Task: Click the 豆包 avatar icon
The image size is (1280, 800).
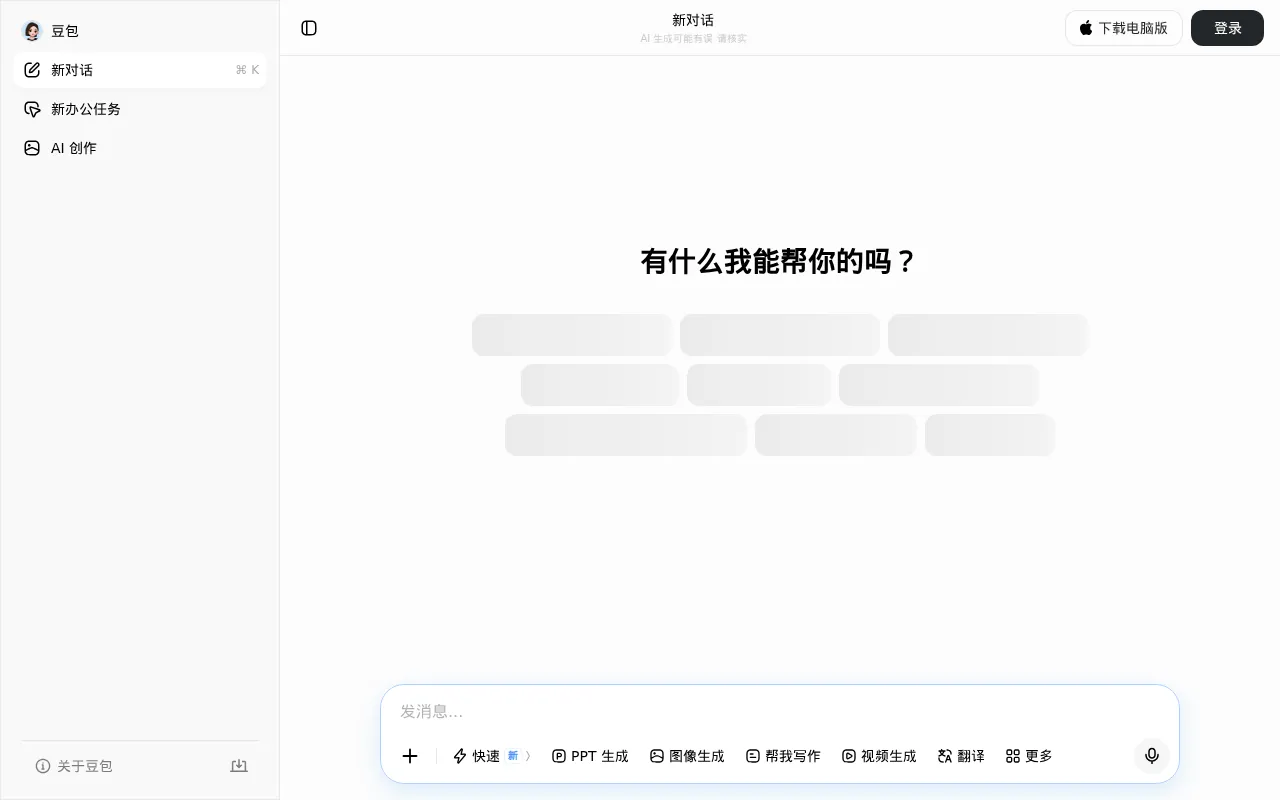Action: [32, 31]
